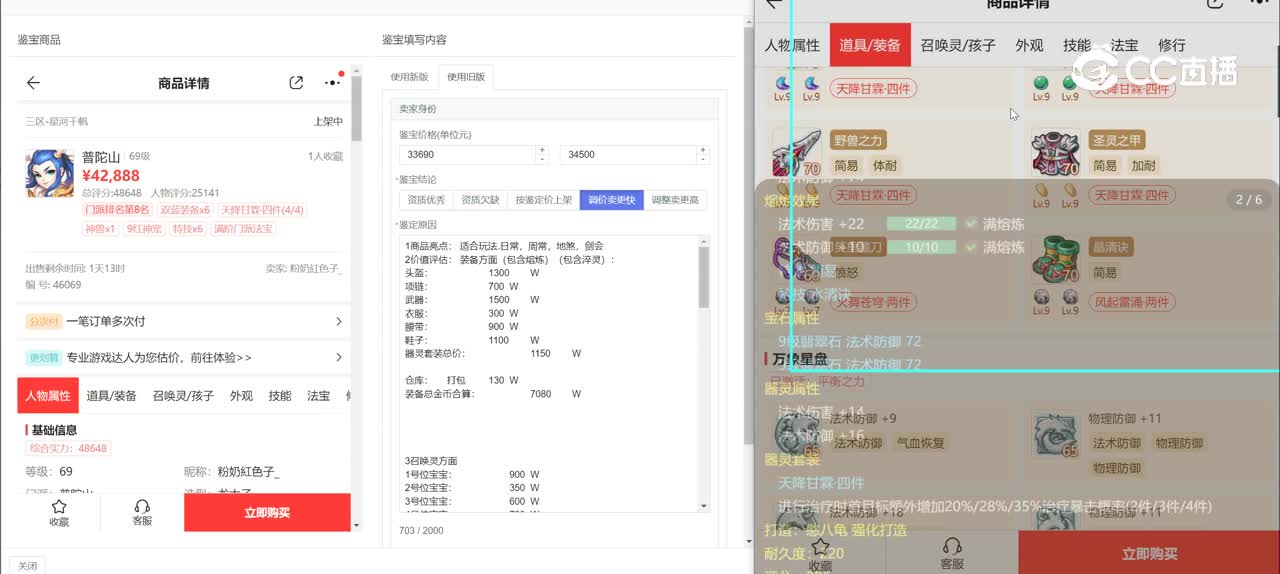The image size is (1280, 574).
Task: Open the 法宝 tab in left panel
Action: [318, 396]
